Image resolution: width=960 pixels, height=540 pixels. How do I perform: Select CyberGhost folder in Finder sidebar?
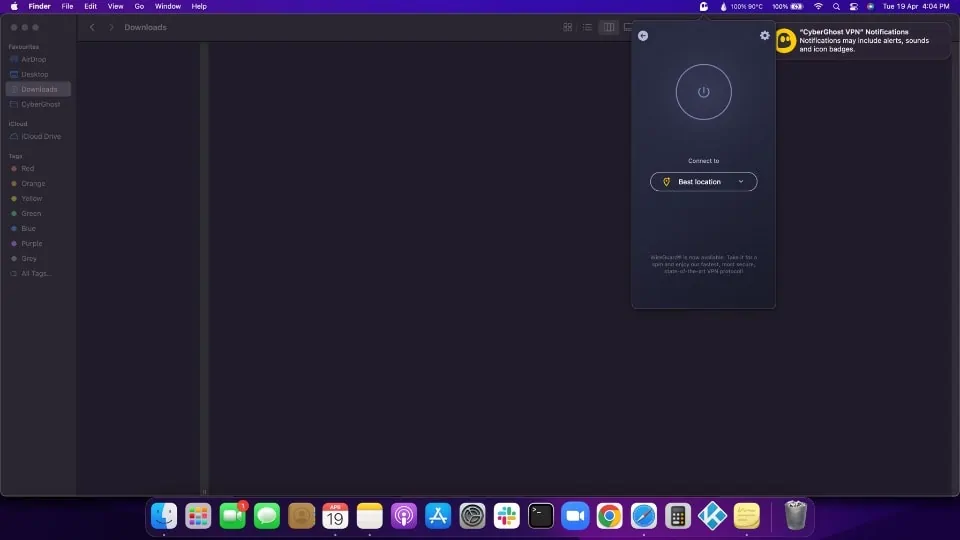coord(38,104)
